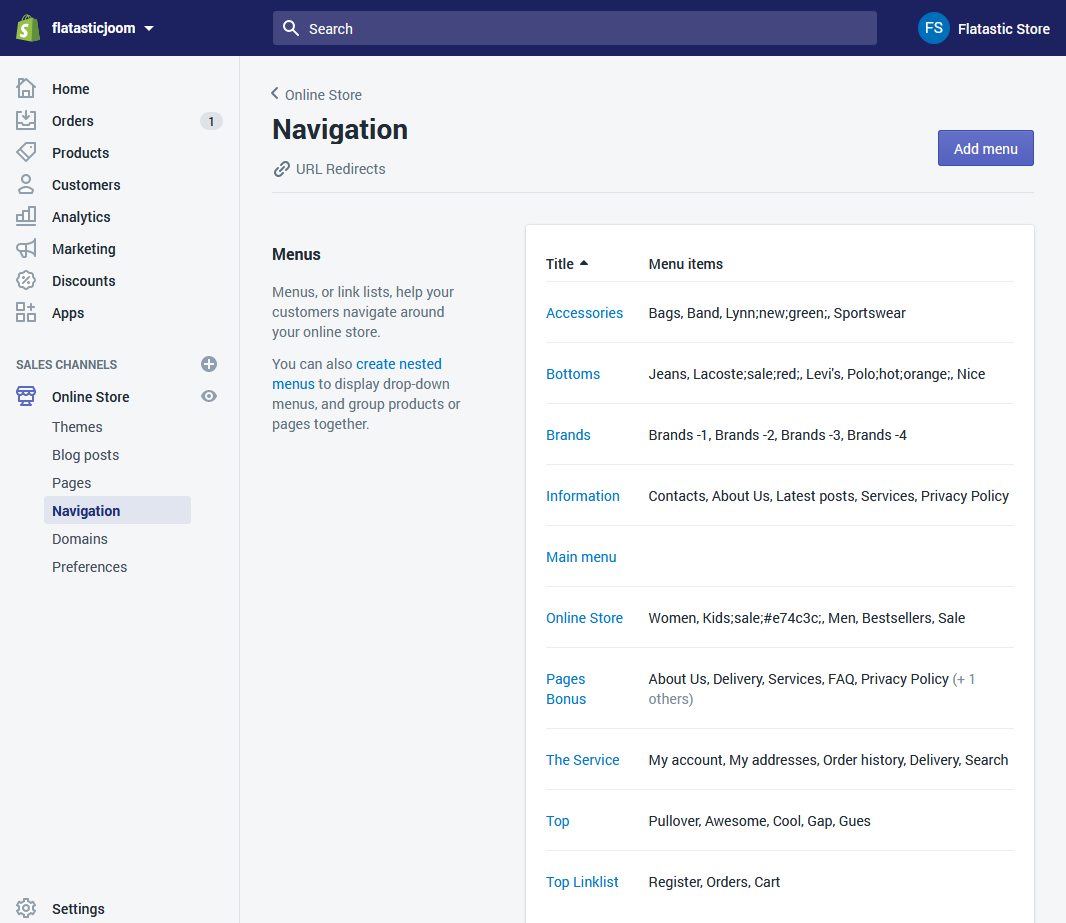Add sales channel with plus icon

coord(209,365)
